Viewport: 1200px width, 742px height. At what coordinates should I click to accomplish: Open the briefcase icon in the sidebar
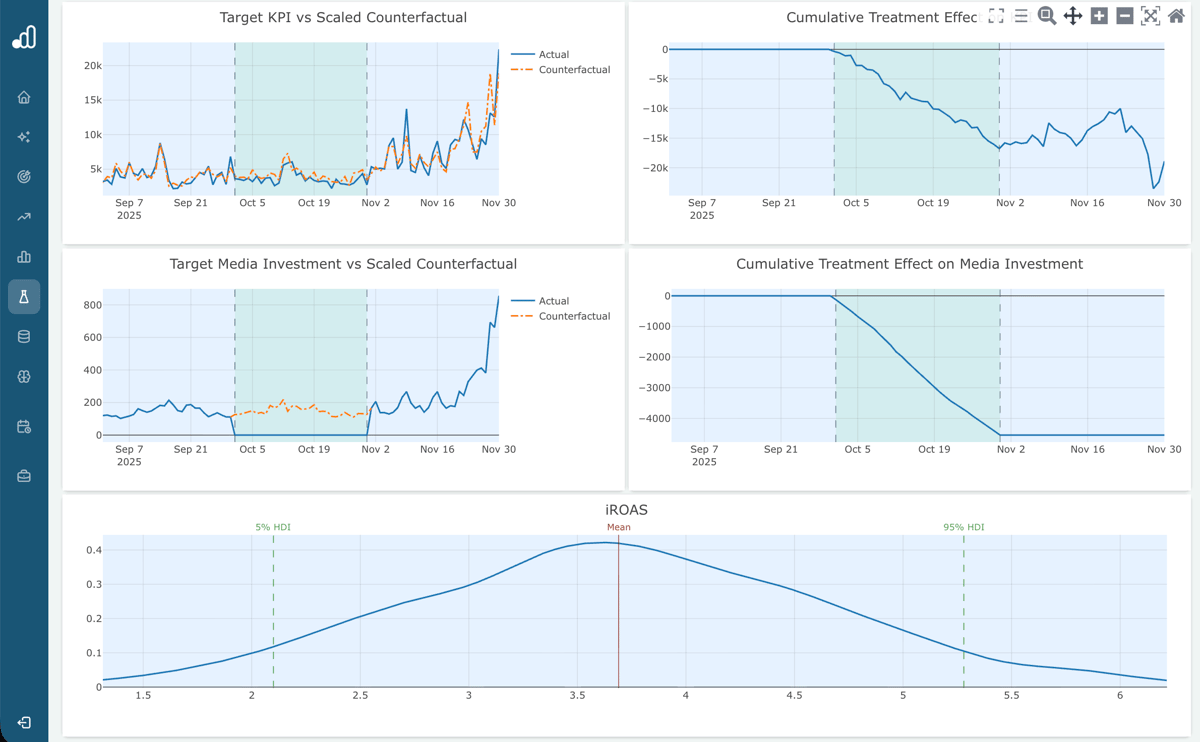click(x=24, y=477)
